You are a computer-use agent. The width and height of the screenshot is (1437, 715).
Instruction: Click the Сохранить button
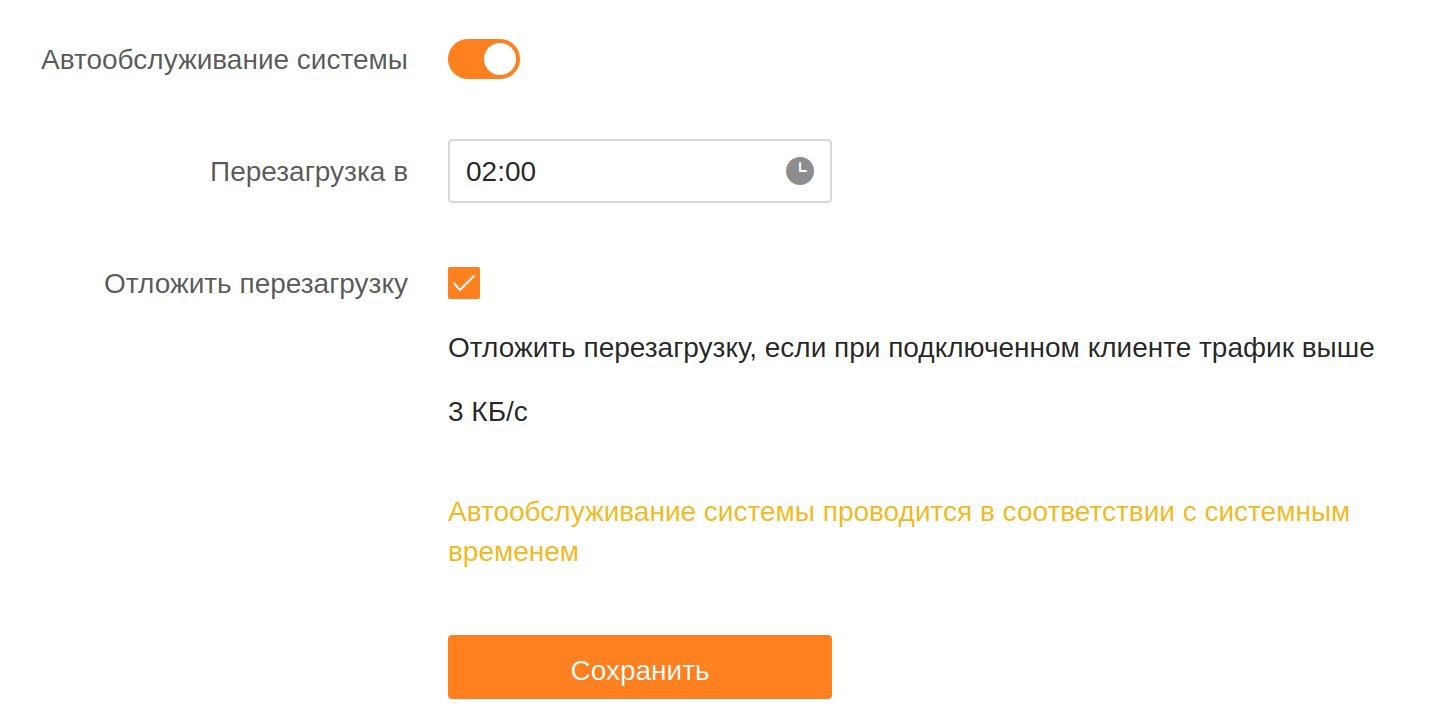[639, 667]
